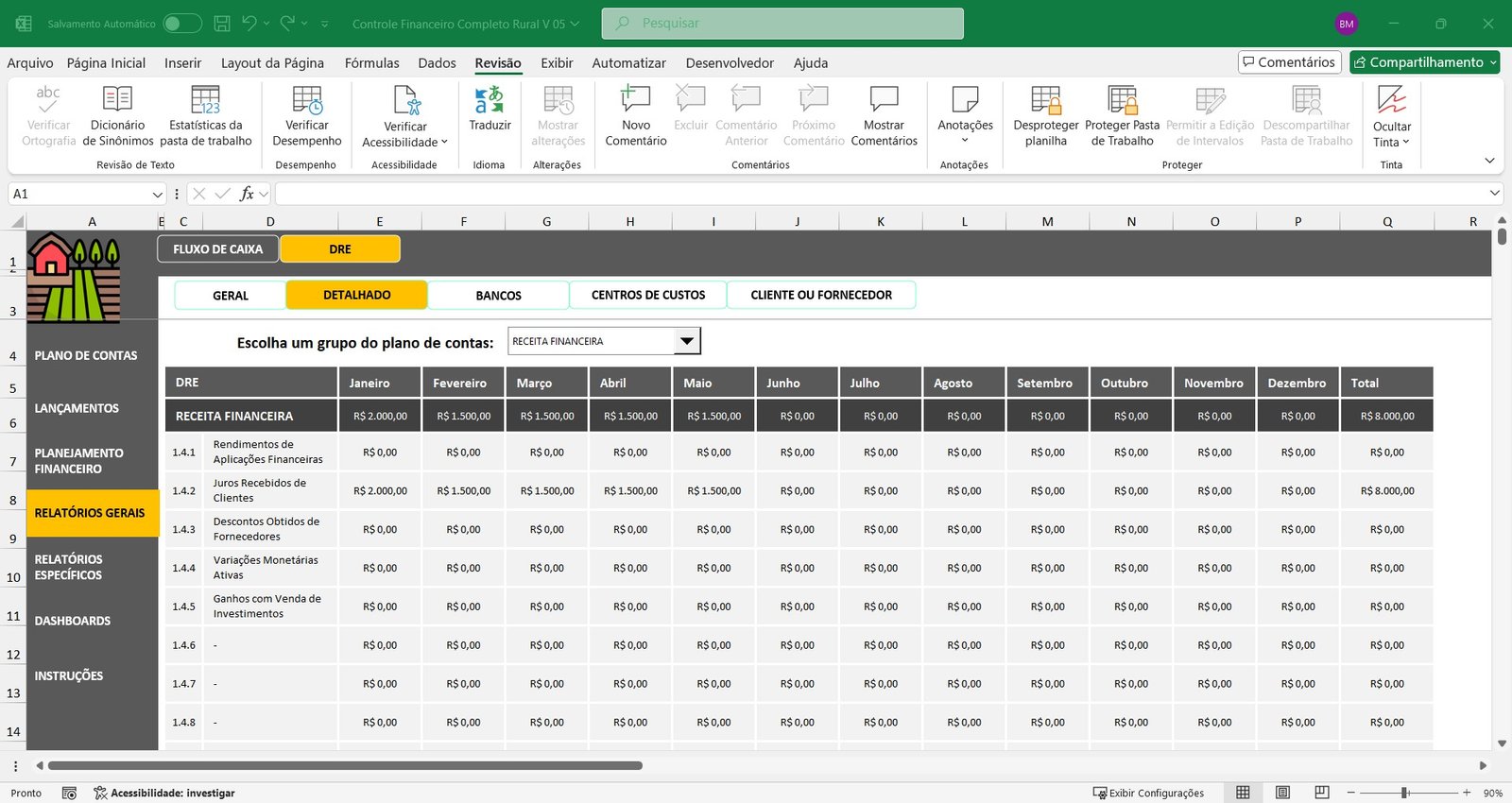Expand the Anotações dropdown

pos(965,140)
